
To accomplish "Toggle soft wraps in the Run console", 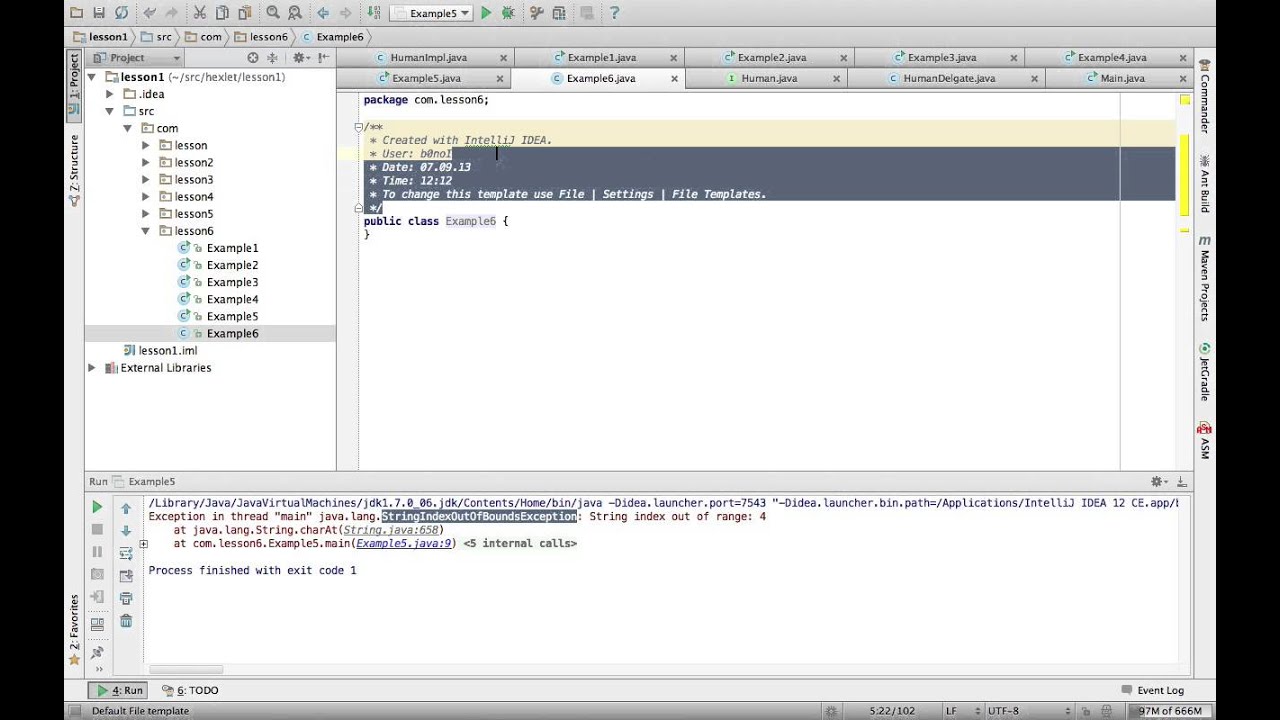I will [x=126, y=553].
